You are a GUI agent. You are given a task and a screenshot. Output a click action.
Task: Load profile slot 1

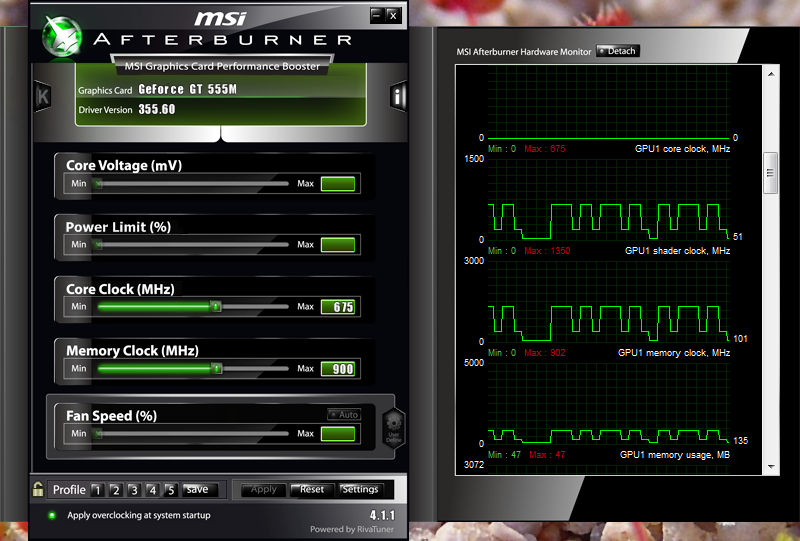(97, 490)
